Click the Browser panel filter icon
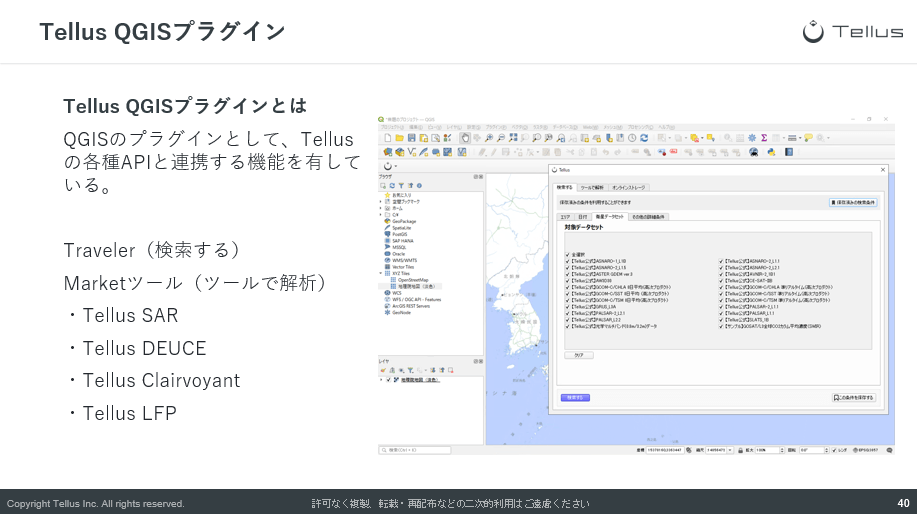The height and width of the screenshot is (514, 917). 401,186
